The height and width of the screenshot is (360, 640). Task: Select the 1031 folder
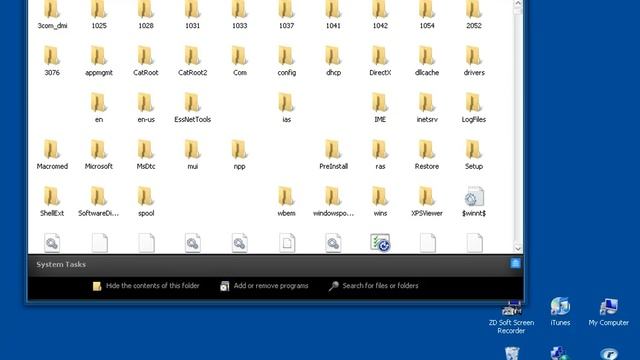click(x=193, y=15)
